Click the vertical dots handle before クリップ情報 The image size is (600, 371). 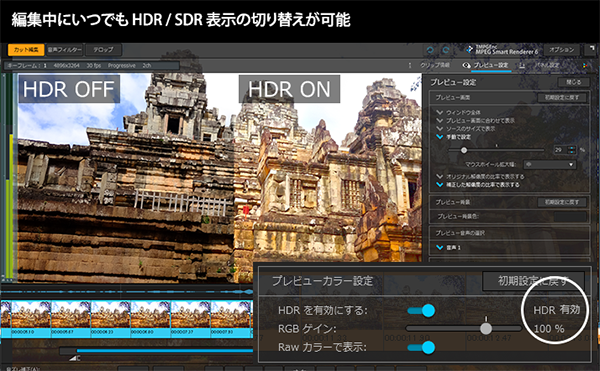pyautogui.click(x=410, y=65)
